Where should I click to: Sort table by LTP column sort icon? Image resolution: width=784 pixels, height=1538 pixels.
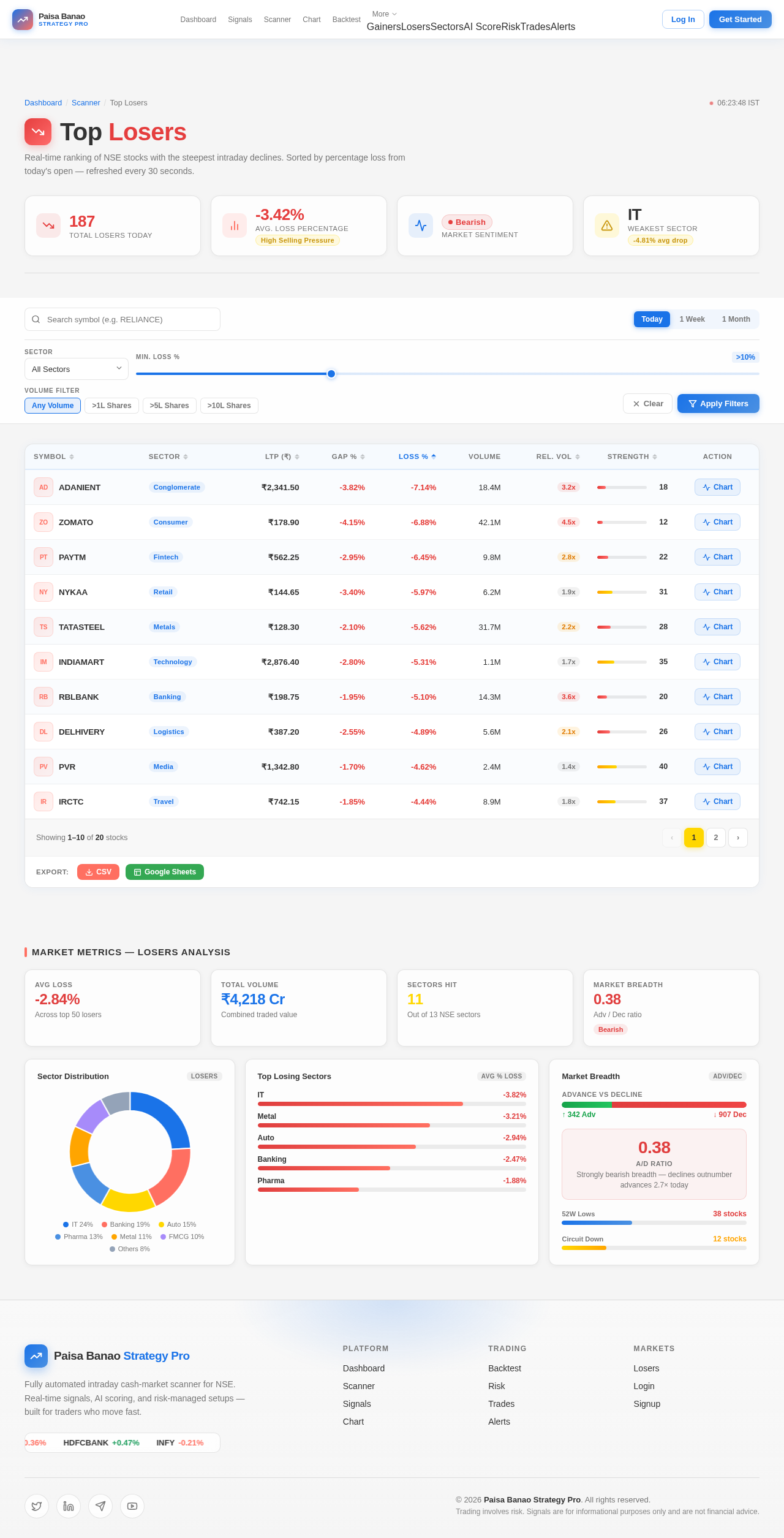pyautogui.click(x=297, y=456)
